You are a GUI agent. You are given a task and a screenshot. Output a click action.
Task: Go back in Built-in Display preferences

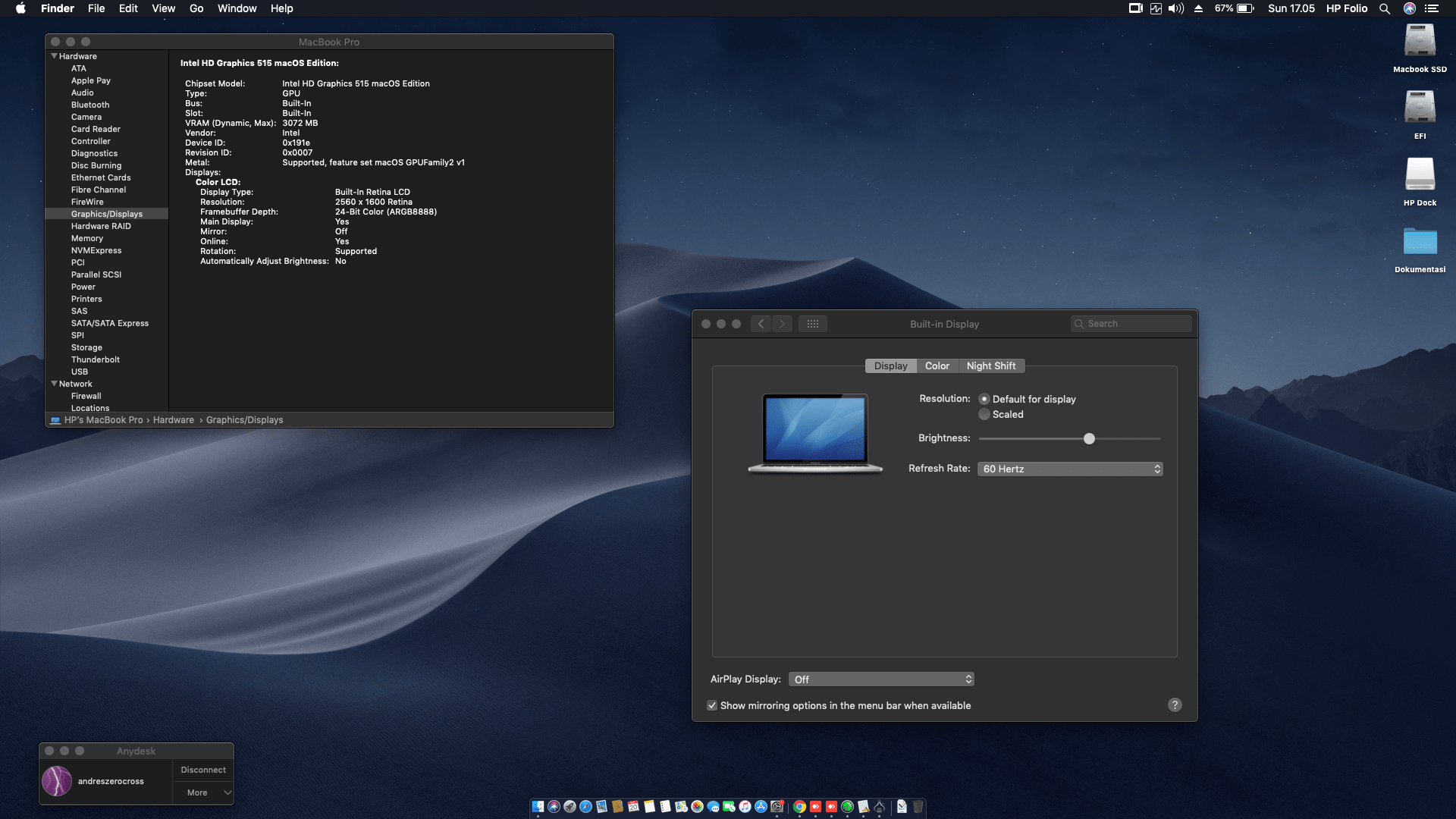(x=761, y=324)
